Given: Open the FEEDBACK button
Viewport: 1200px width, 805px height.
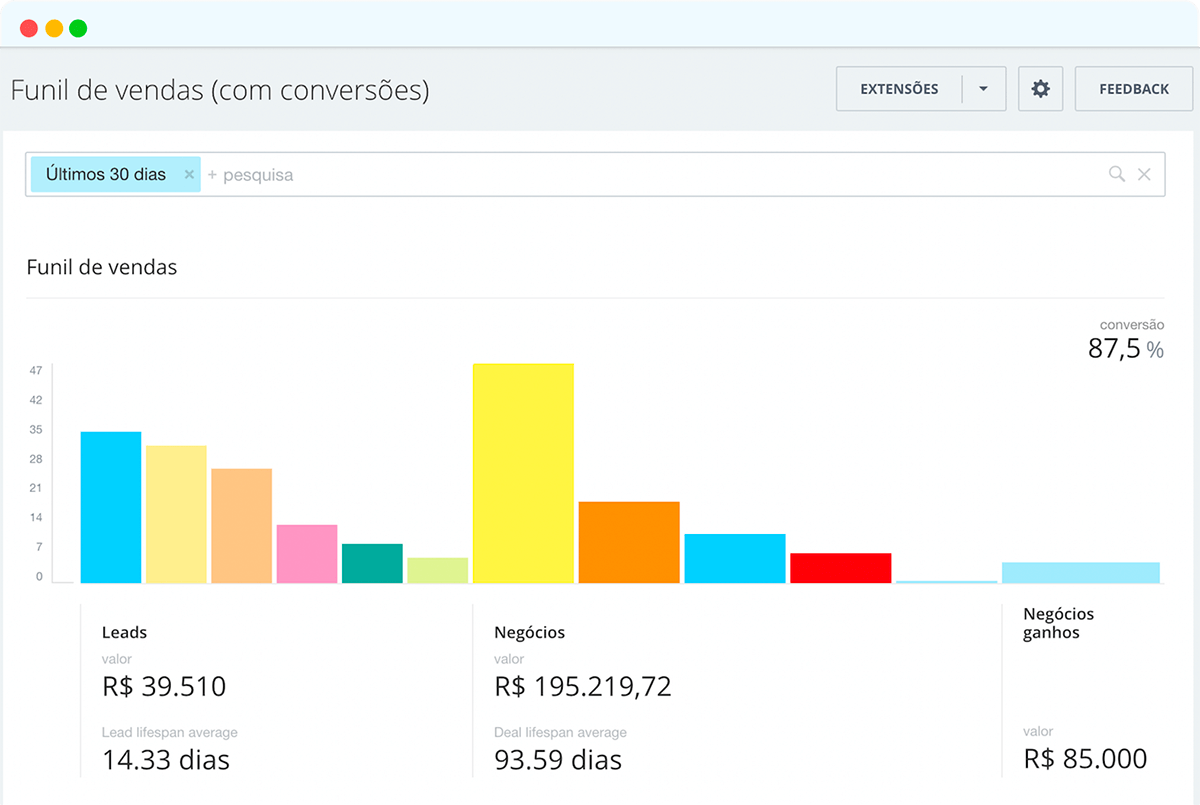Looking at the screenshot, I should coord(1133,89).
